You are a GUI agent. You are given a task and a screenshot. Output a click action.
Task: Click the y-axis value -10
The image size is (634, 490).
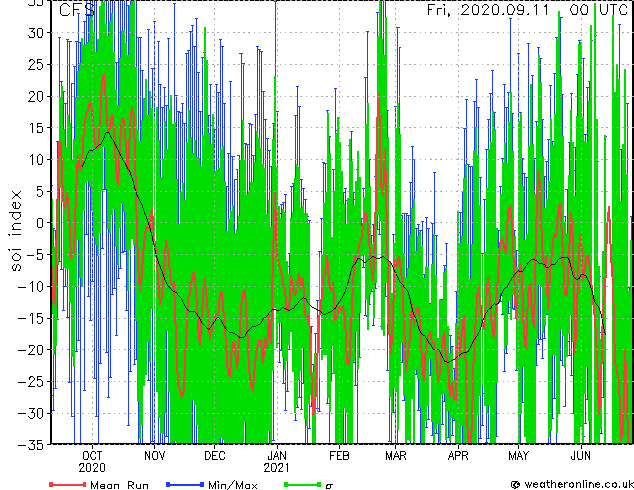click(x=32, y=286)
